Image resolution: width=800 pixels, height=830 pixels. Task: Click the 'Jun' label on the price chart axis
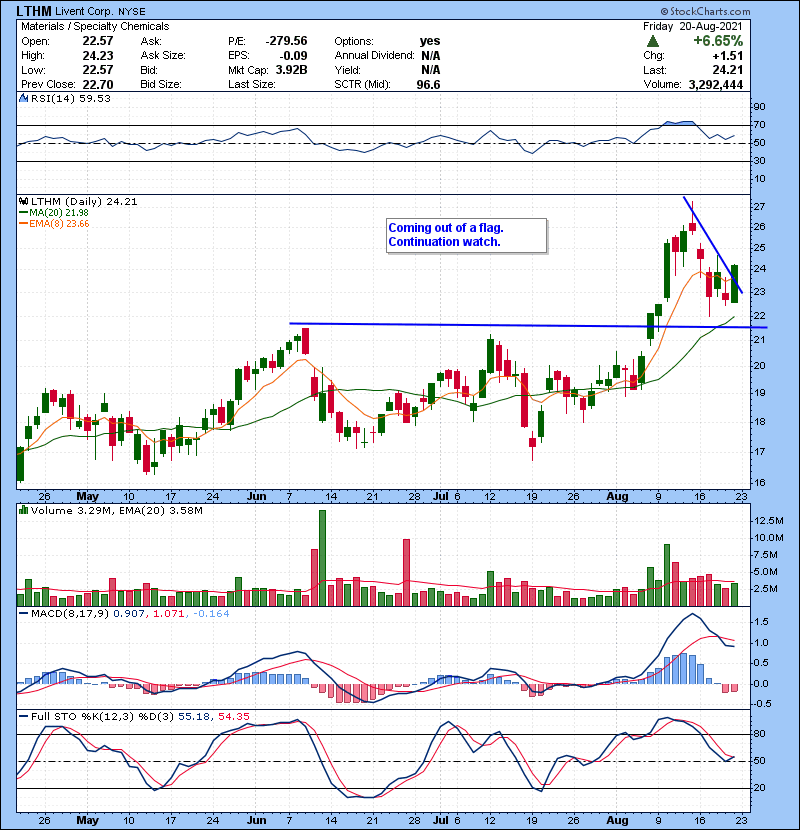point(256,496)
